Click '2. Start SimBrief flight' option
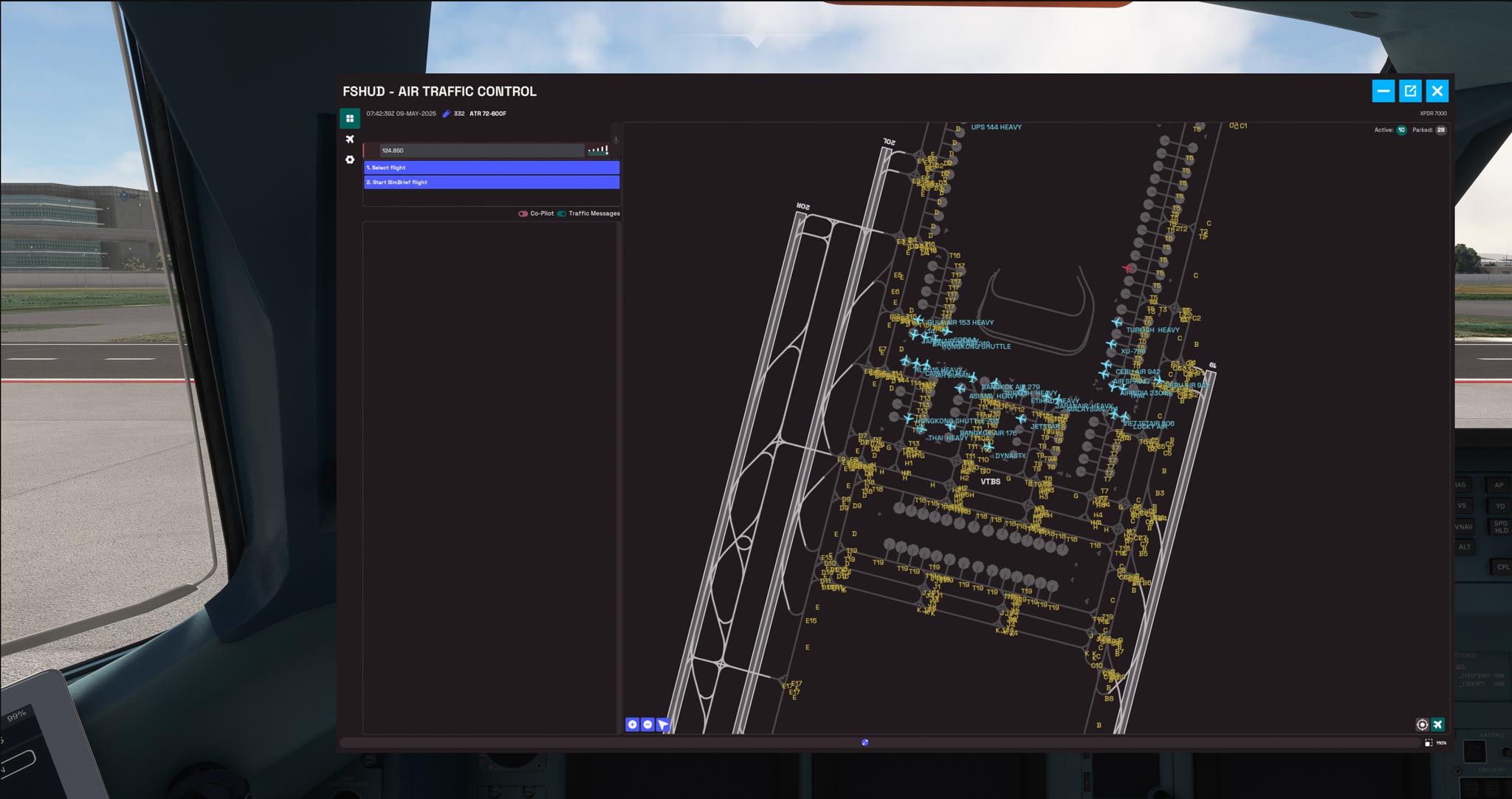1512x799 pixels. (x=492, y=182)
